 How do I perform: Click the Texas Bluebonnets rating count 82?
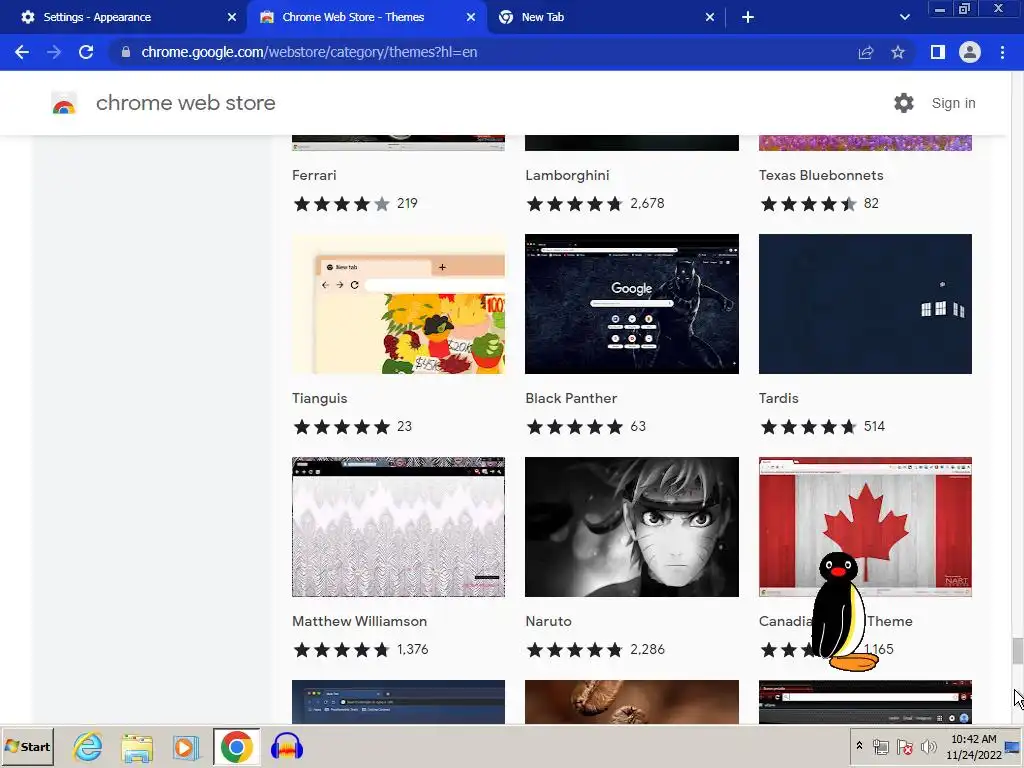tap(871, 204)
